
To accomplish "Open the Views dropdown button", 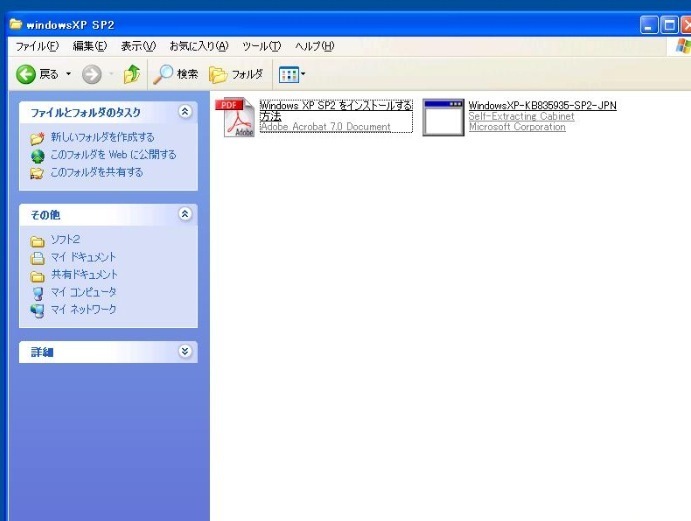I will point(291,74).
